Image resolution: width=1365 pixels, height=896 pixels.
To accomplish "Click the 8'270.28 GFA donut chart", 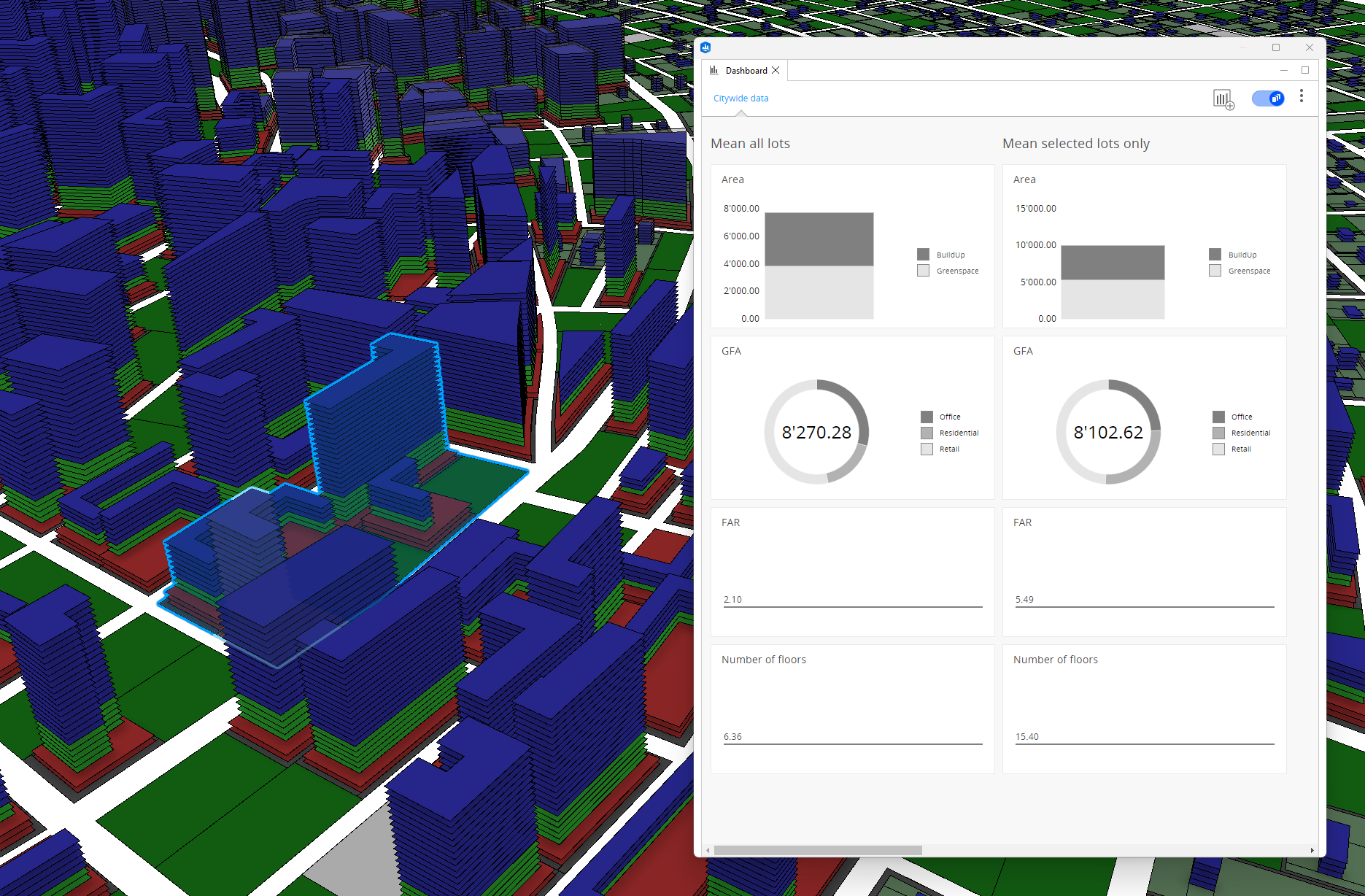I will (x=816, y=432).
